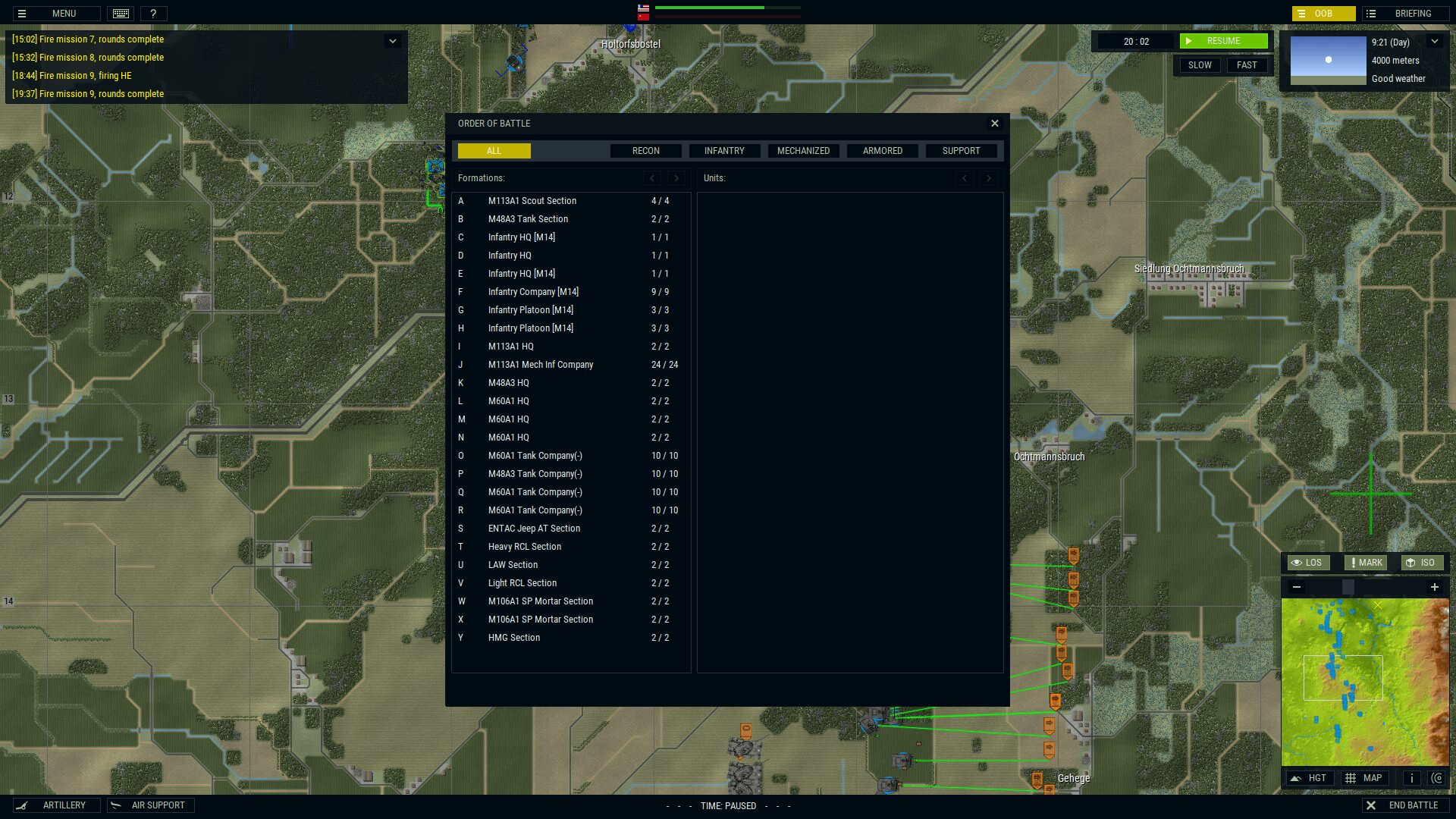
Task: Go to the next Formations page arrow
Action: [x=676, y=178]
